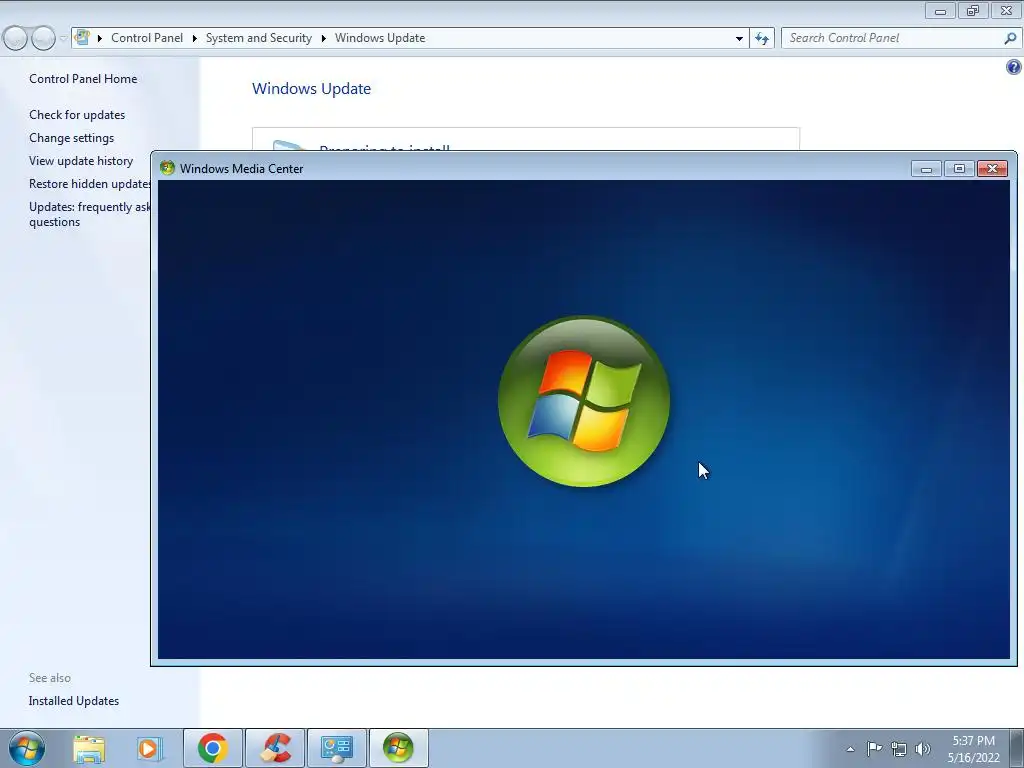The height and width of the screenshot is (768, 1024).
Task: Click the Windows Media Center green logo
Action: pyautogui.click(x=584, y=401)
